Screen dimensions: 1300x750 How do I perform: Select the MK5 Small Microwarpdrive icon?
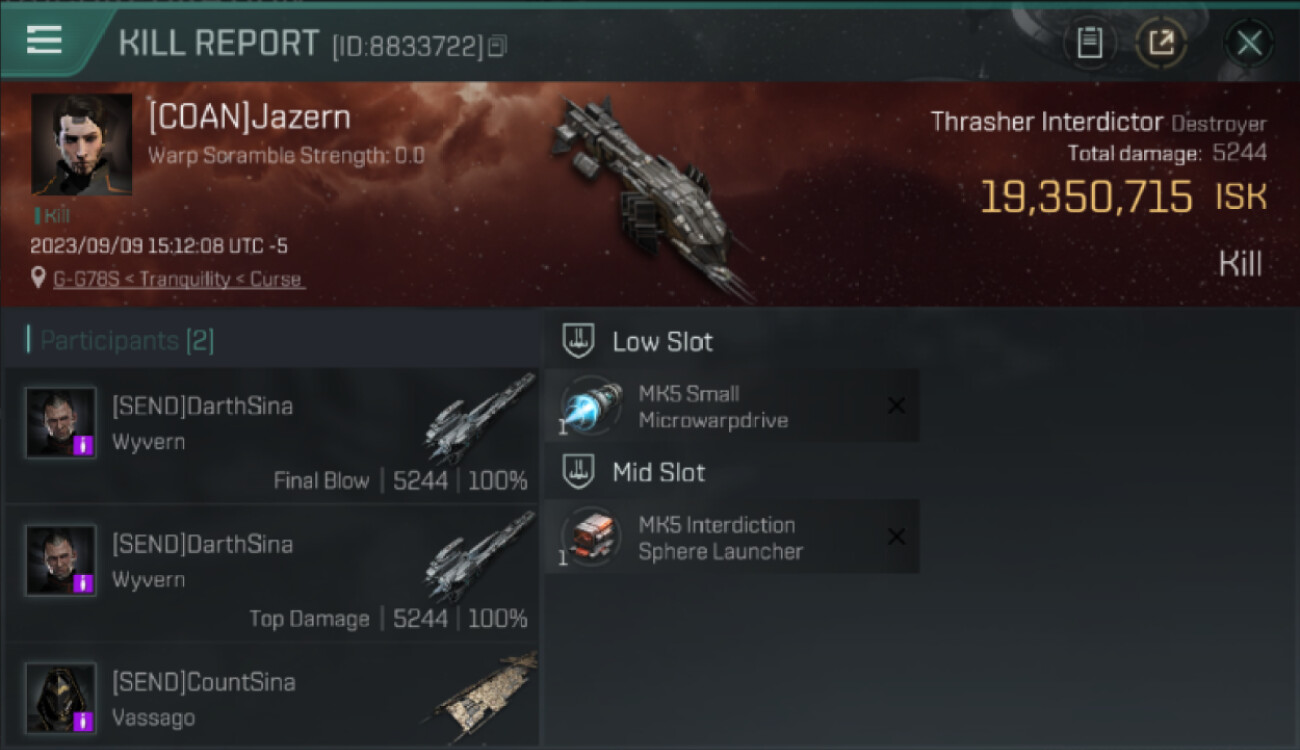point(591,406)
